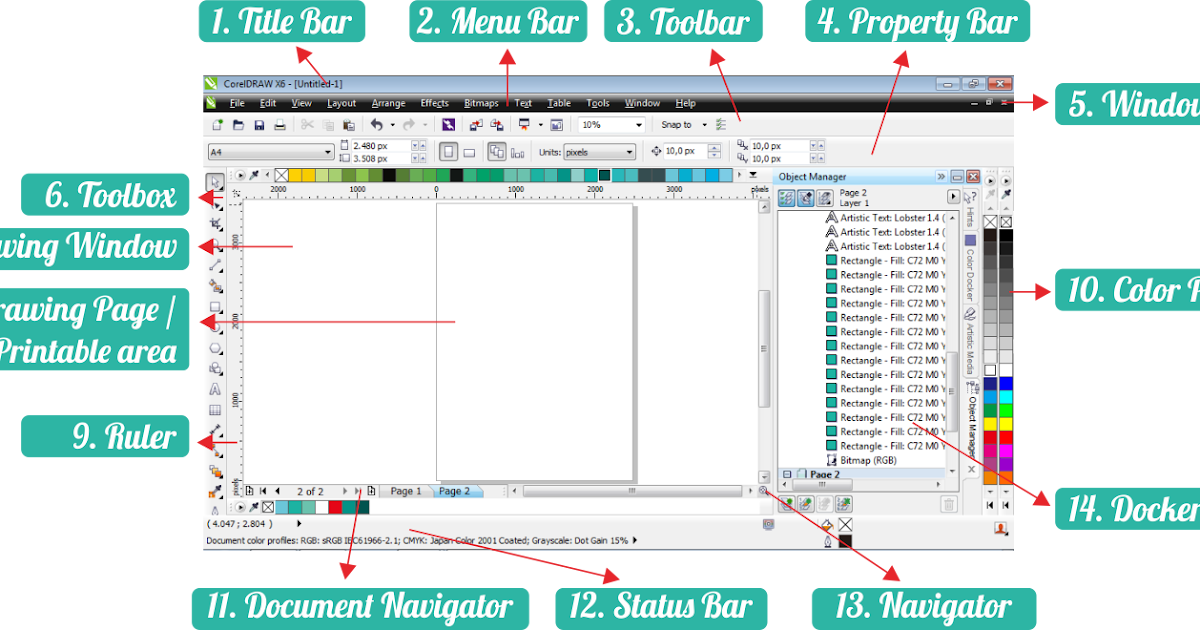
Task: Switch to the Page 1 tab
Action: pos(405,491)
